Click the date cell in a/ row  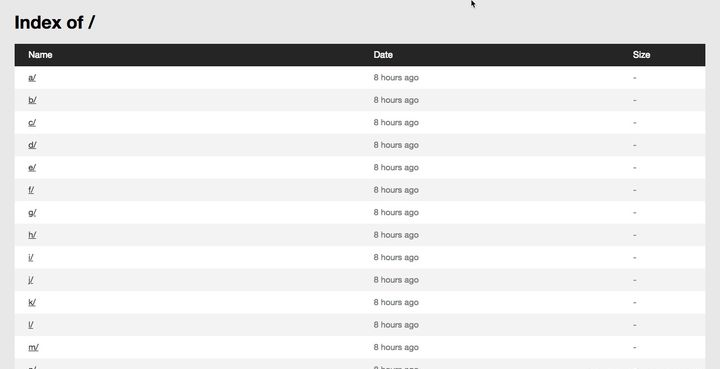tap(396, 78)
